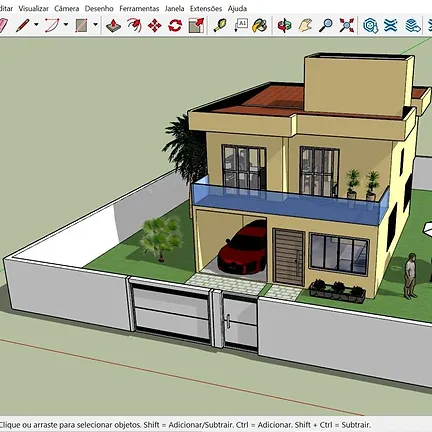Viewport: 432px width, 432px height.
Task: Select the Rectangle shape tool
Action: (81, 25)
